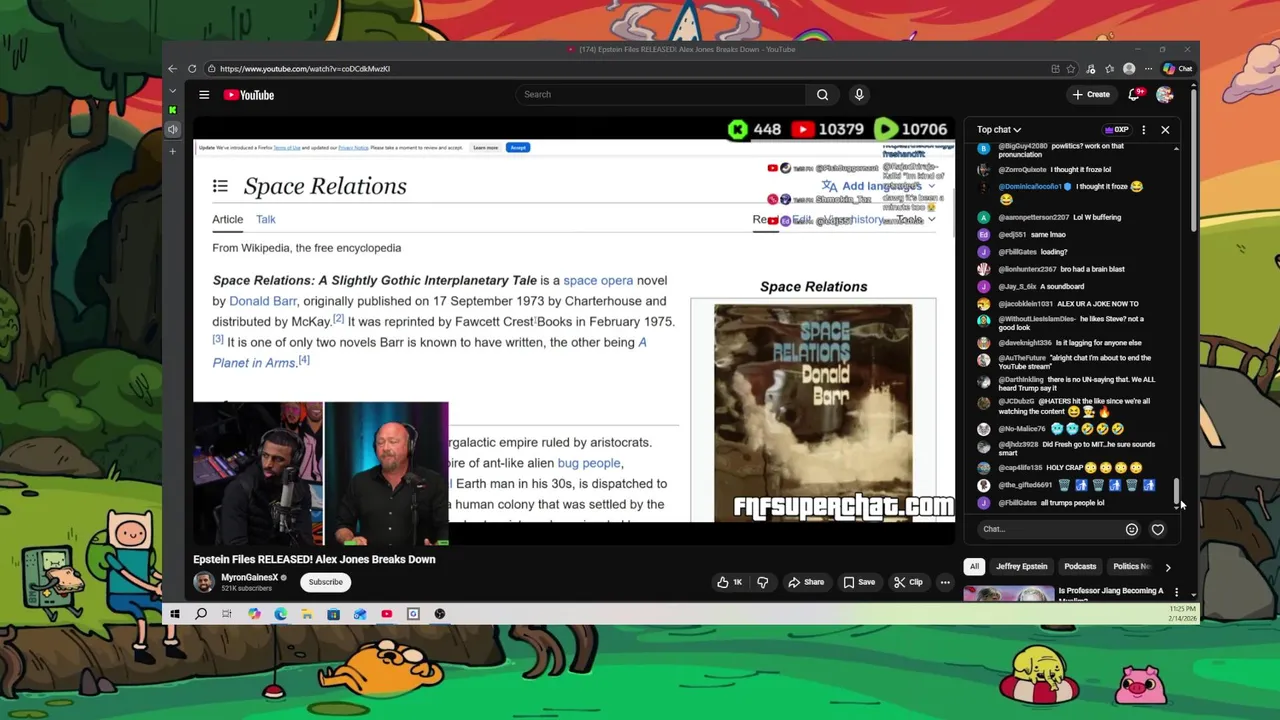The width and height of the screenshot is (1280, 720).
Task: Expand the Tools dropdown on Wikipedia page
Action: [916, 220]
